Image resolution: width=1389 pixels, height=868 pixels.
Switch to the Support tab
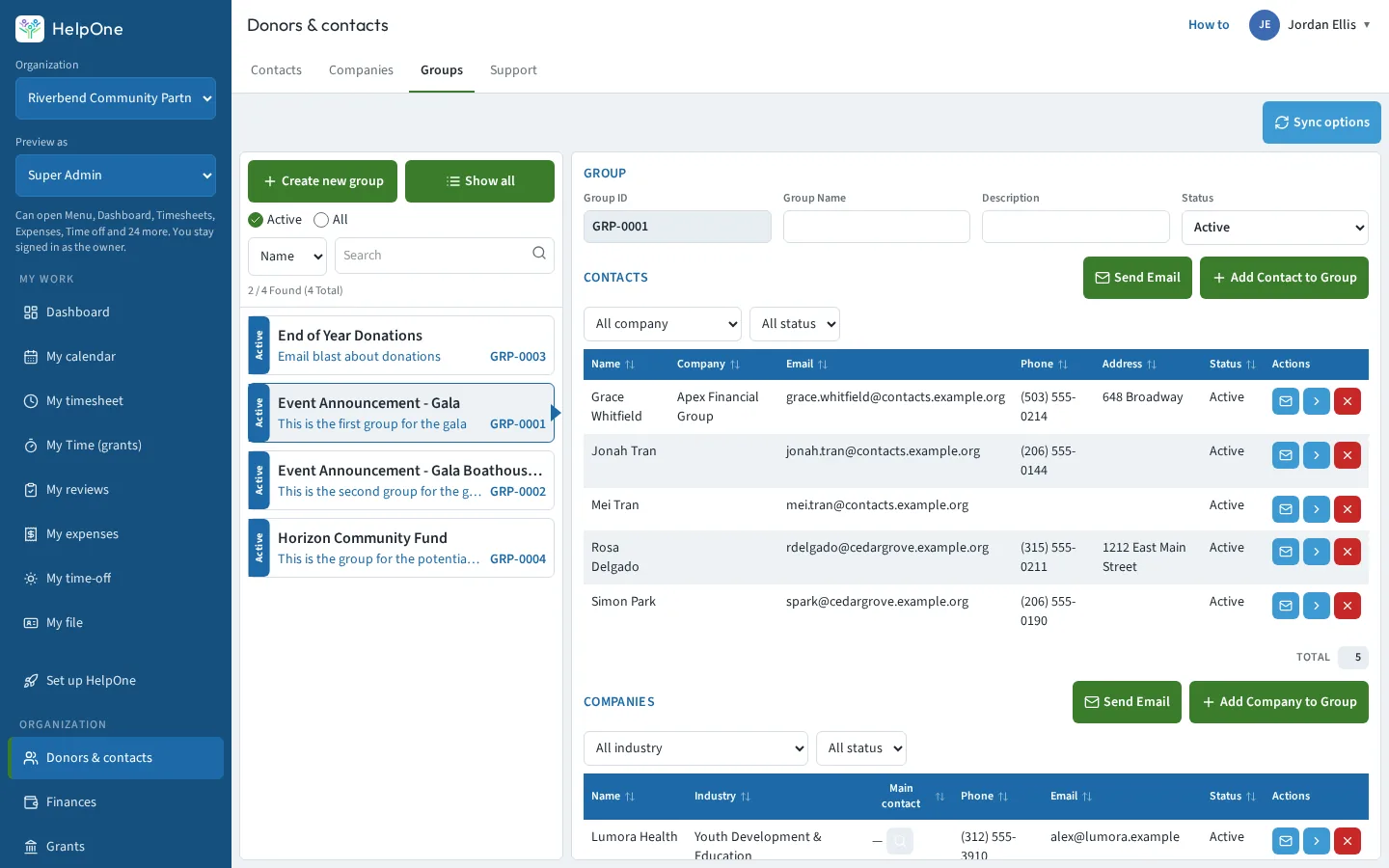pos(513,70)
